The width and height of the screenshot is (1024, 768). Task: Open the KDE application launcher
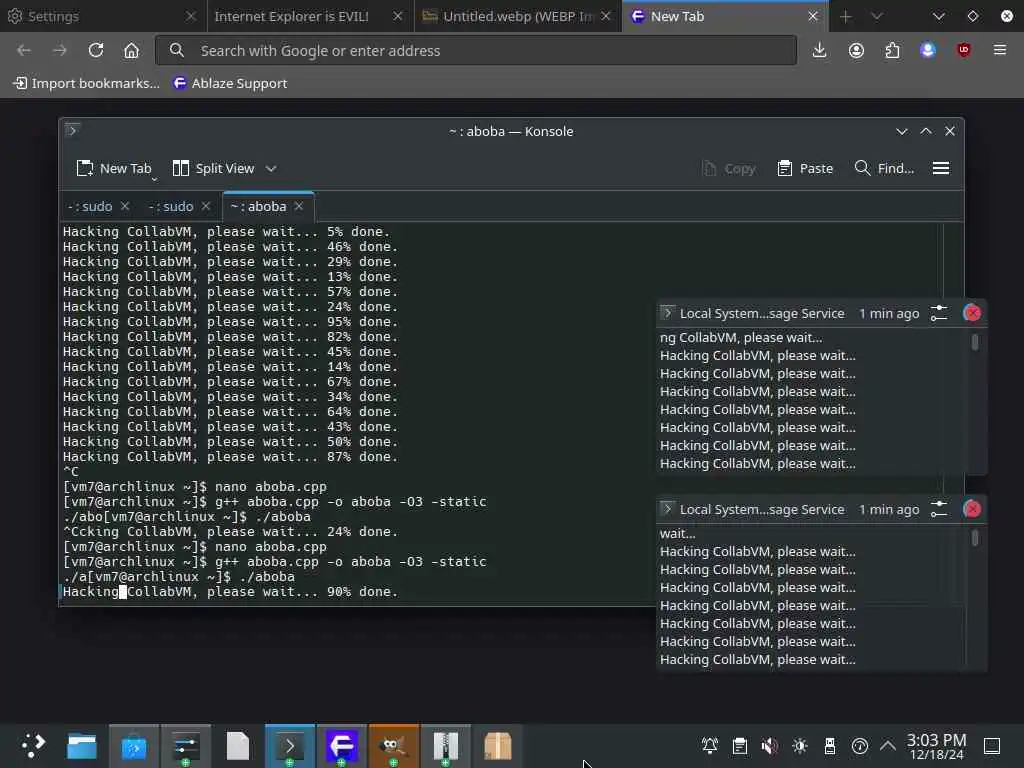tap(33, 745)
